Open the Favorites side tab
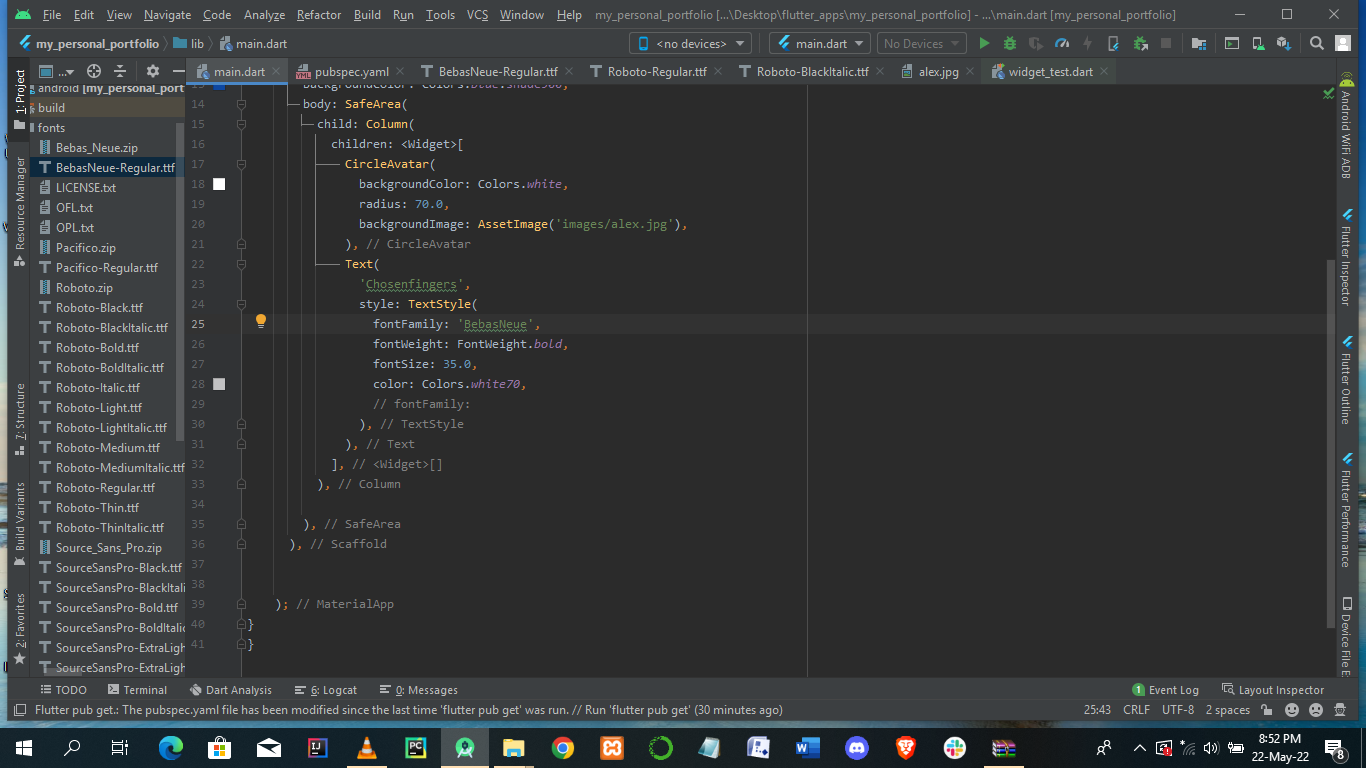 tap(19, 629)
